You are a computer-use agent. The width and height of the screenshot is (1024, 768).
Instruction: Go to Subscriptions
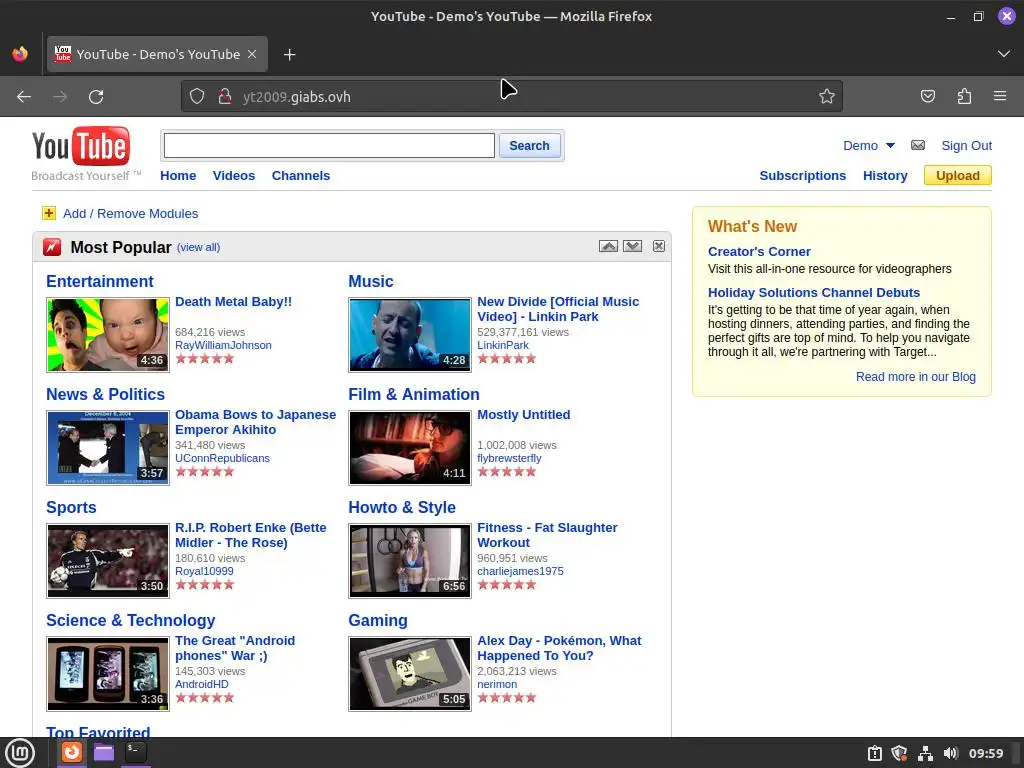[x=803, y=176]
